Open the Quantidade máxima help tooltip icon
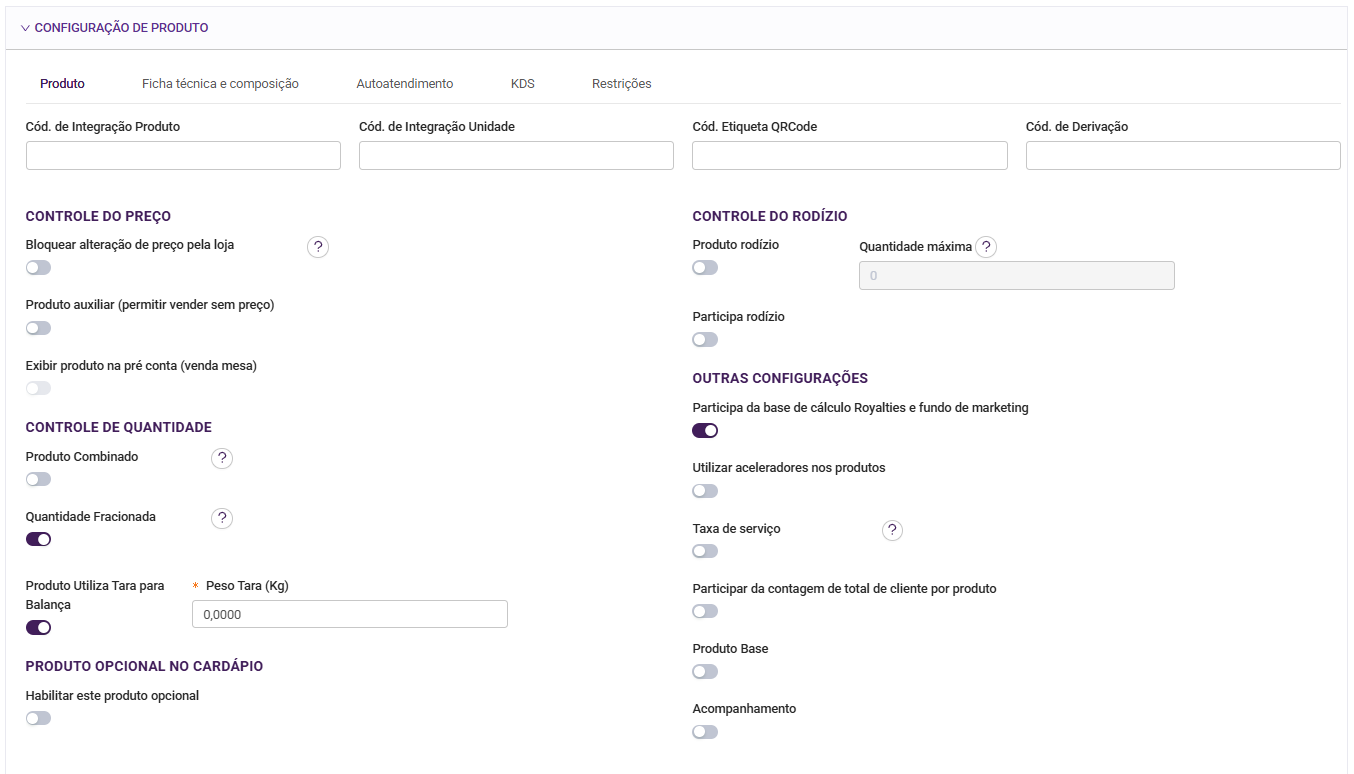1354x774 pixels. 986,247
